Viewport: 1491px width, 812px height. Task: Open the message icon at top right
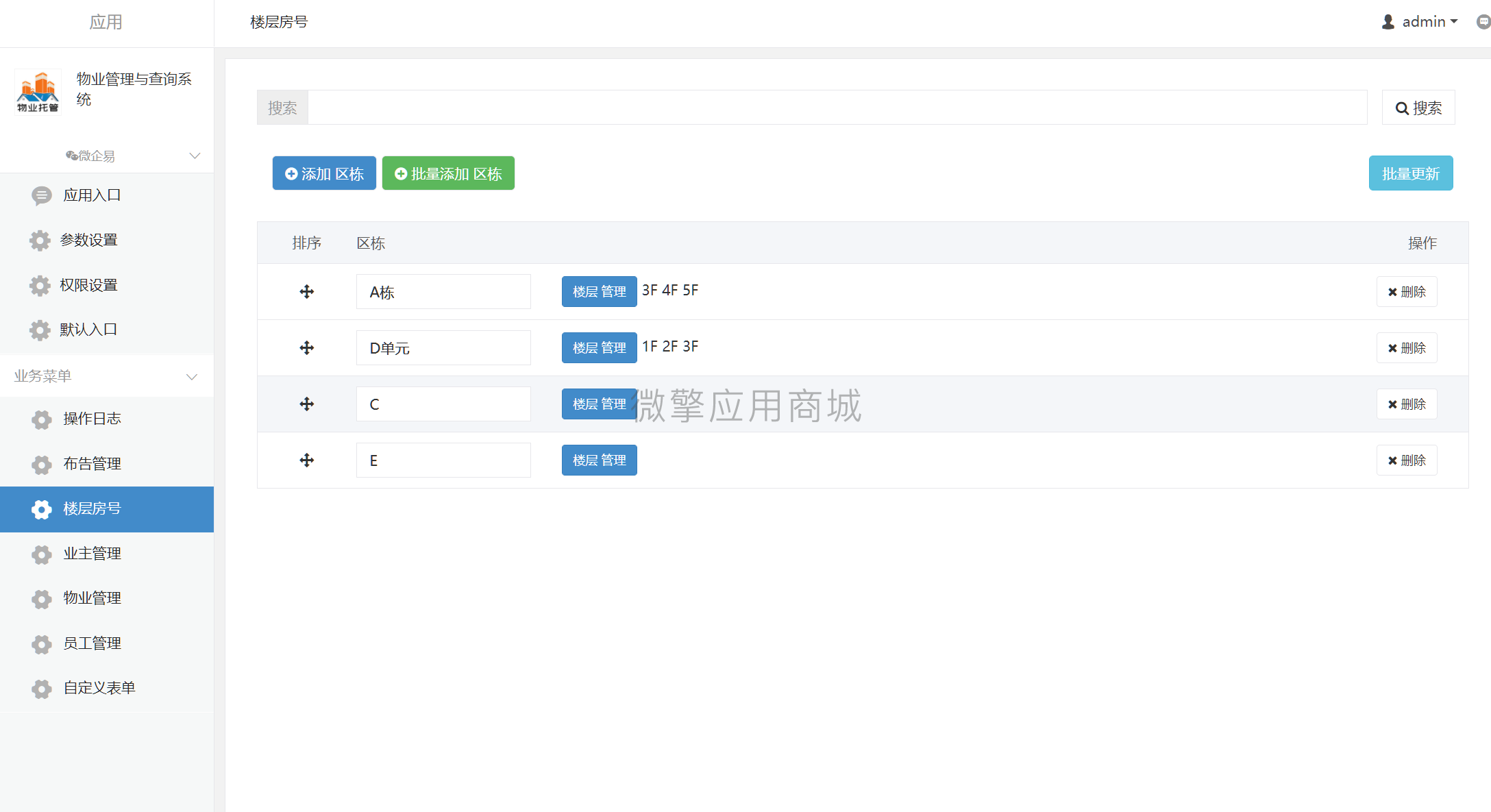point(1483,22)
